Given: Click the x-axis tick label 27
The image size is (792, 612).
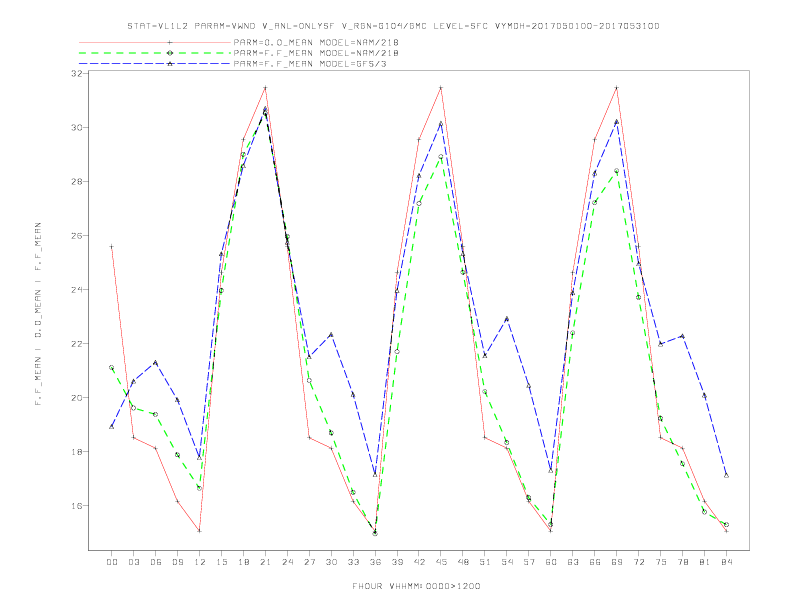Looking at the screenshot, I should coord(309,562).
